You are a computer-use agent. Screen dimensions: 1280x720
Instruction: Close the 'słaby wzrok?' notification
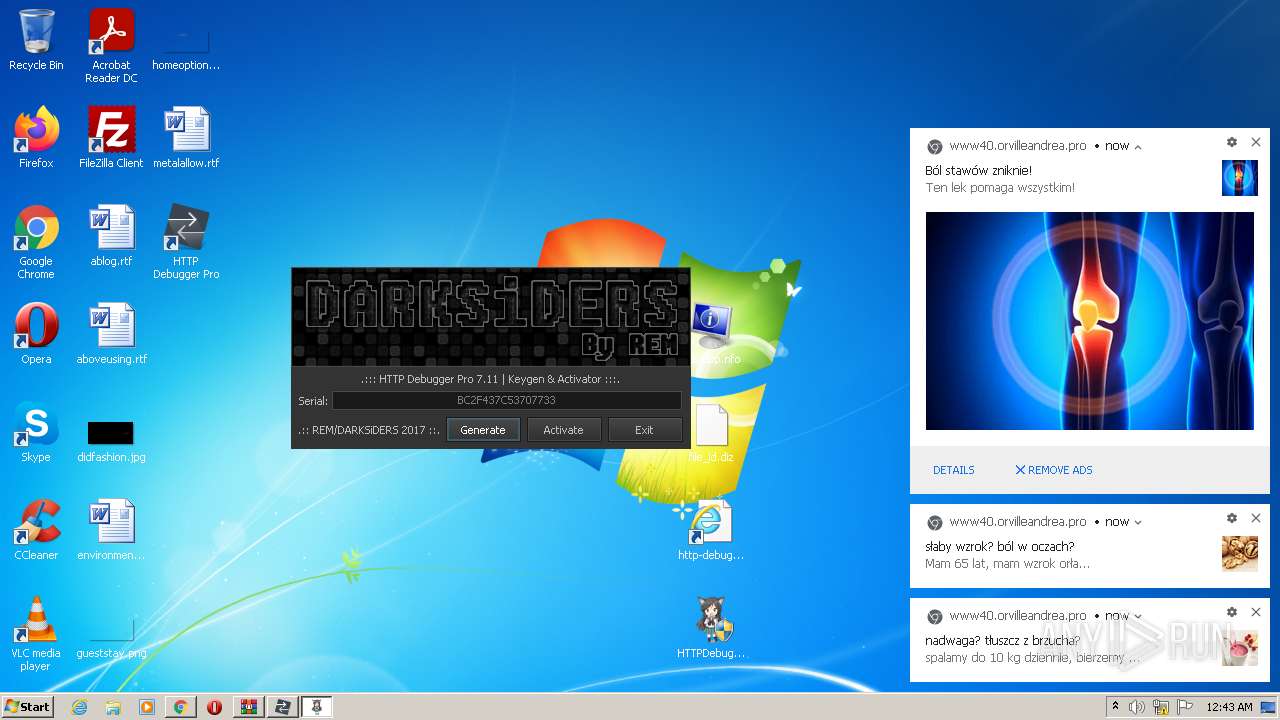coord(1256,518)
